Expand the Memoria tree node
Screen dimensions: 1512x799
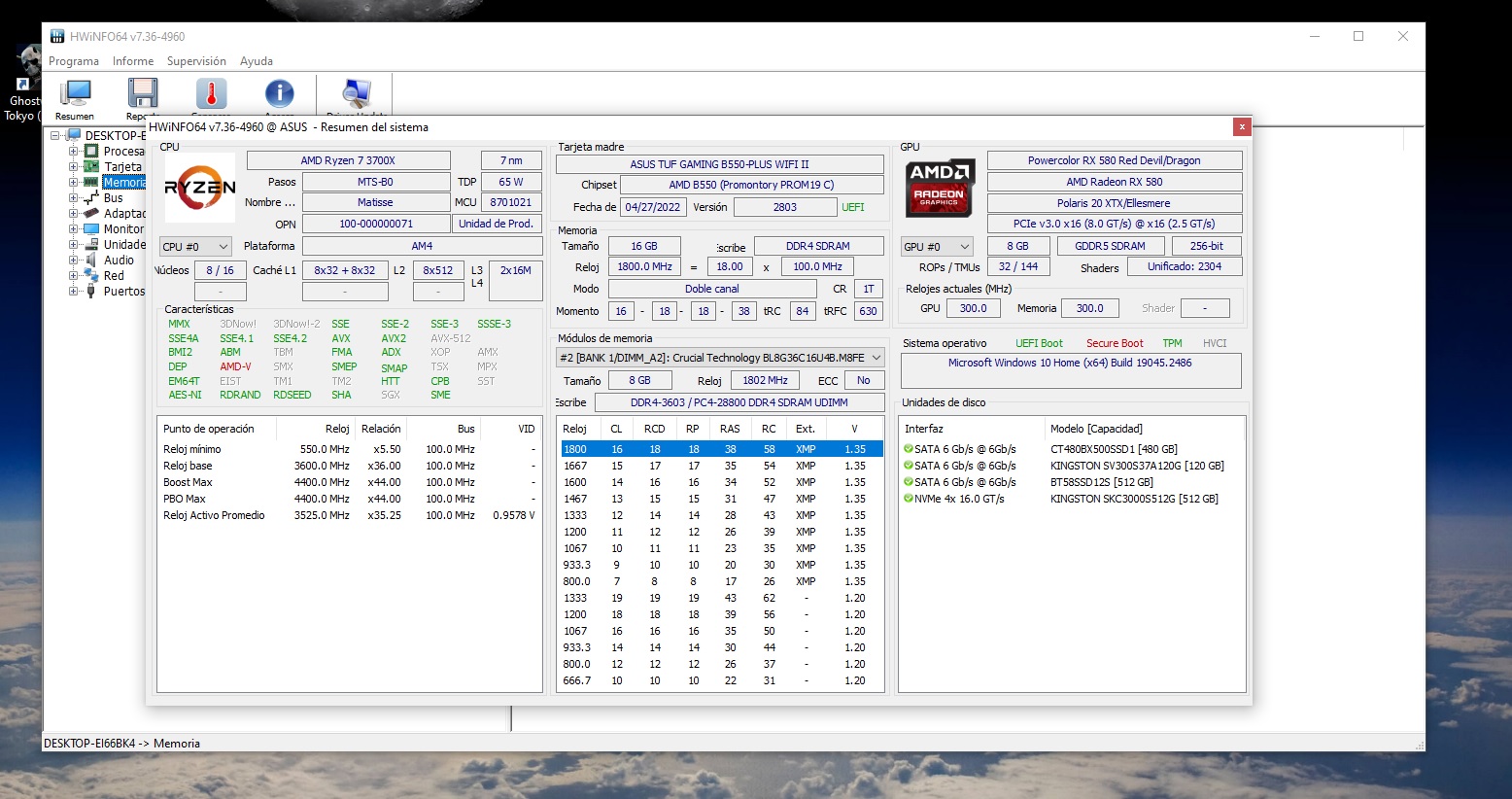(x=73, y=182)
